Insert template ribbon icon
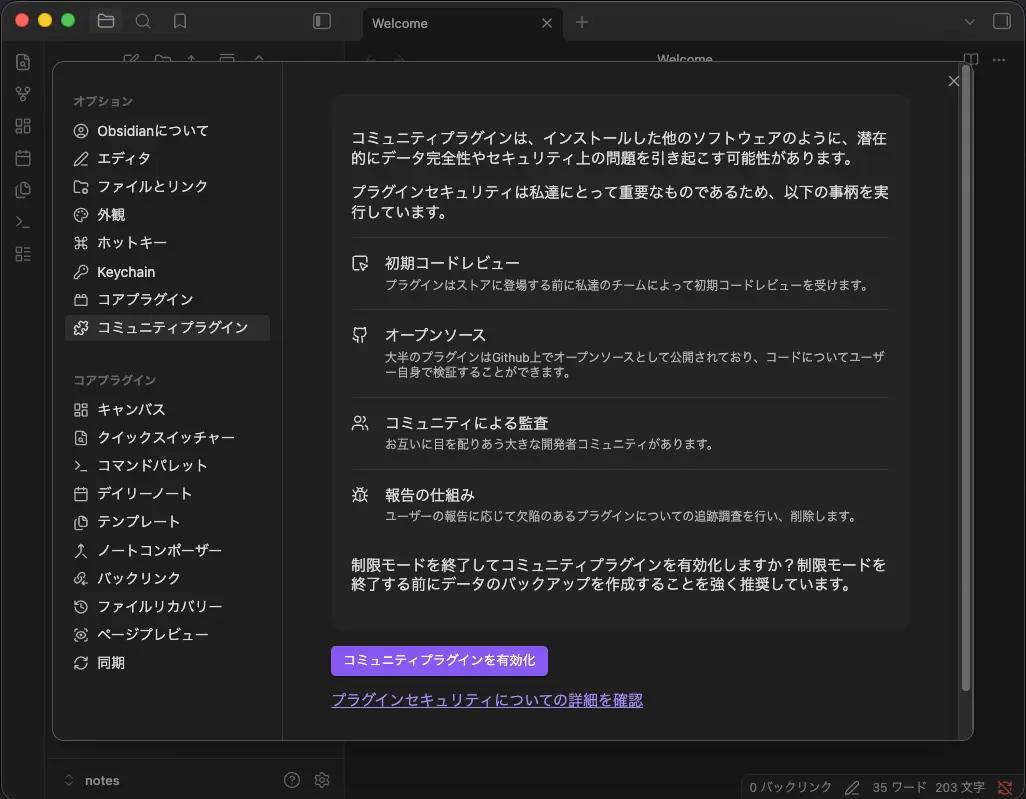The image size is (1026, 799). (23, 190)
